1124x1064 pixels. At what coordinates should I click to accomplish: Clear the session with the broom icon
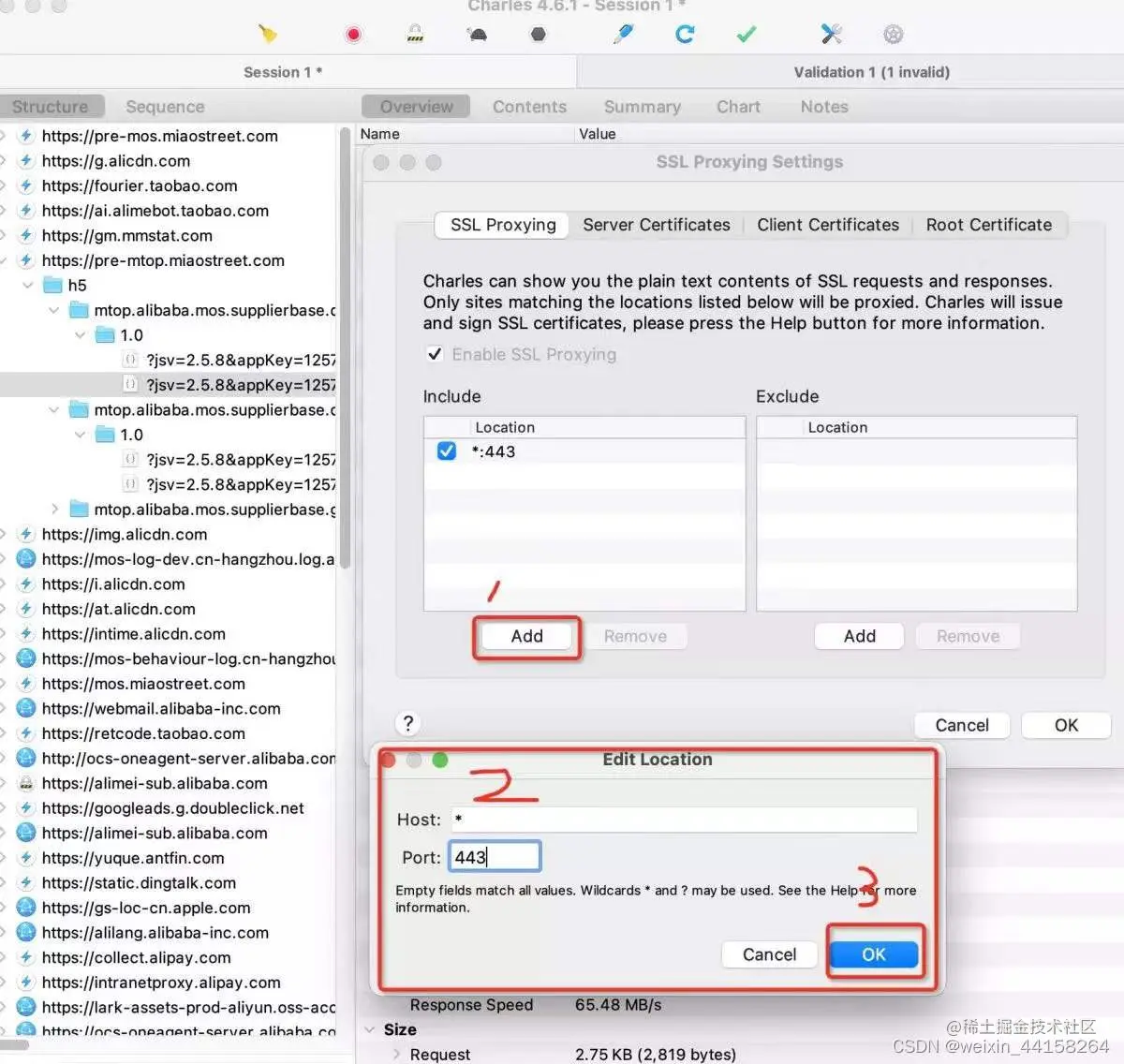[x=268, y=34]
